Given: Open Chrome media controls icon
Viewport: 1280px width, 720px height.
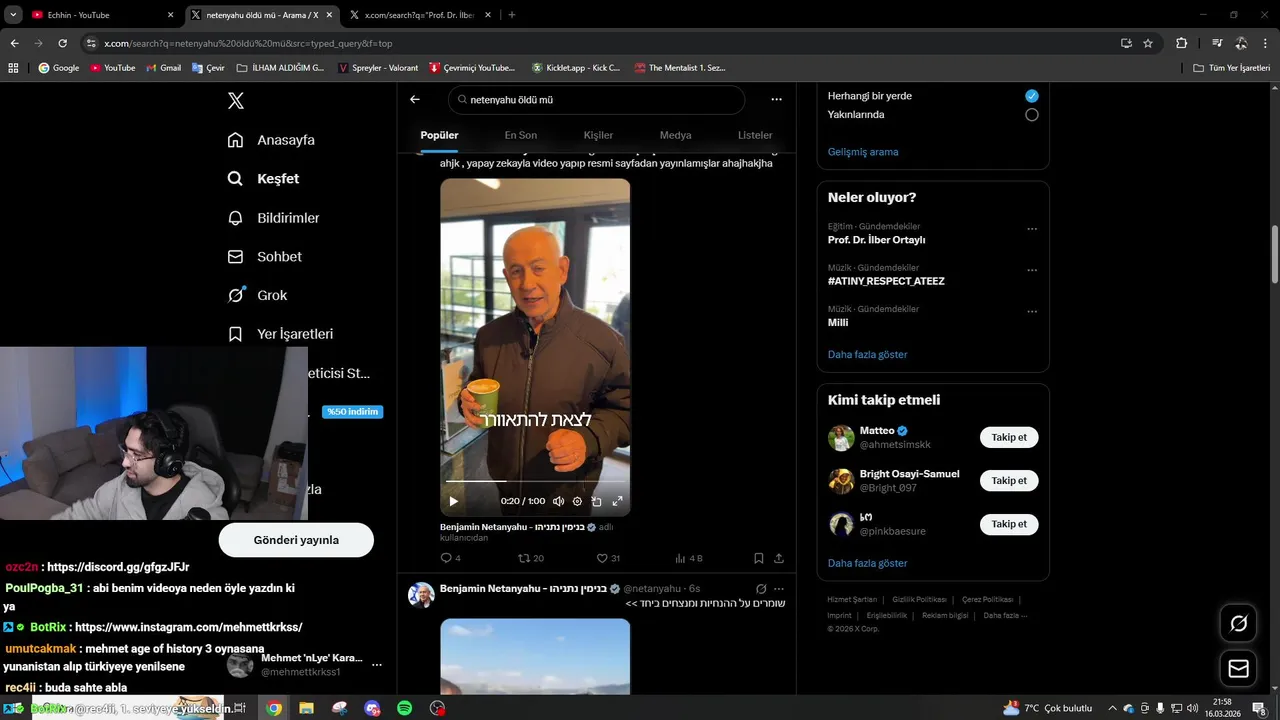Looking at the screenshot, I should pos(1217,43).
